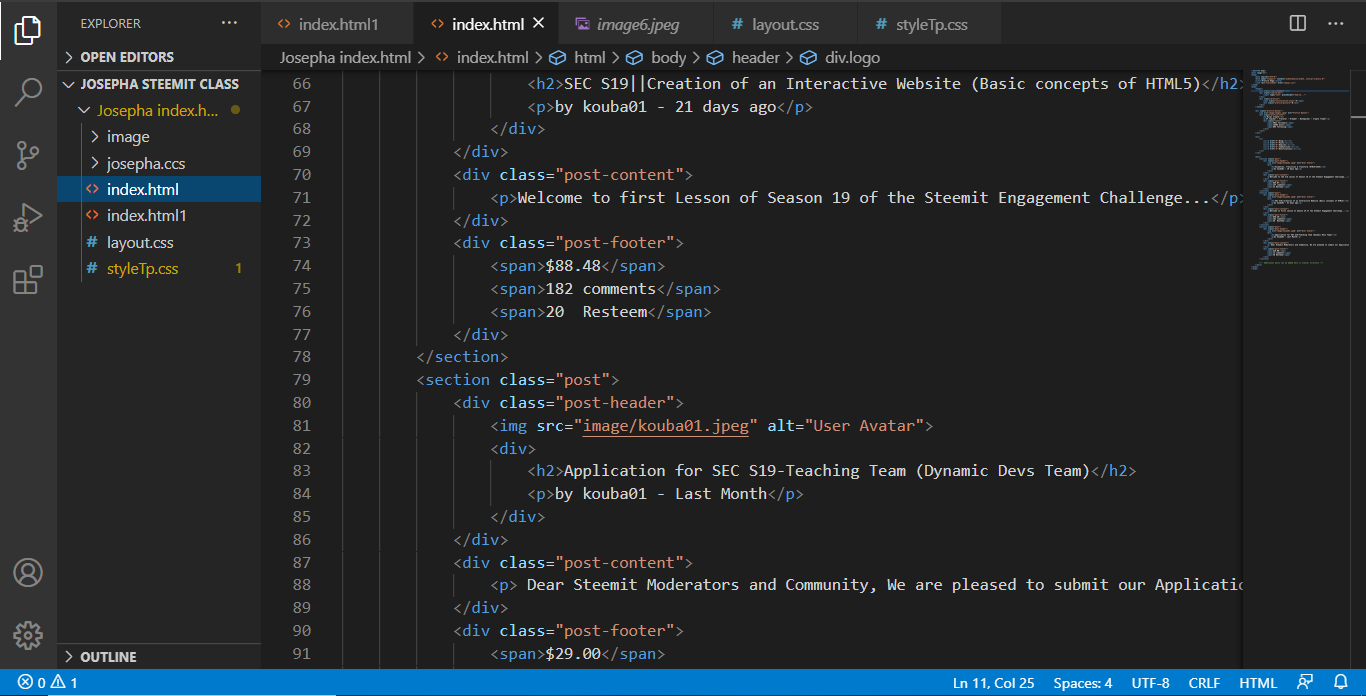The height and width of the screenshot is (696, 1366).
Task: Click $88.48 text on line 74
Action: (x=573, y=265)
